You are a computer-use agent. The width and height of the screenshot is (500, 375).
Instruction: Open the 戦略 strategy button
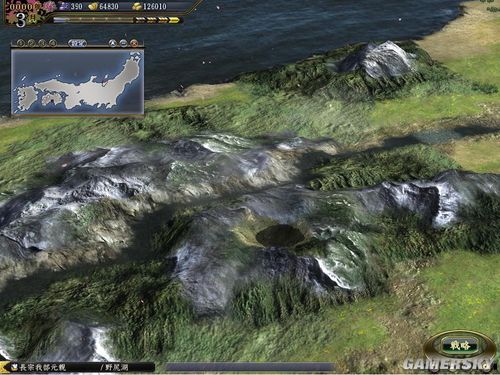pos(460,346)
